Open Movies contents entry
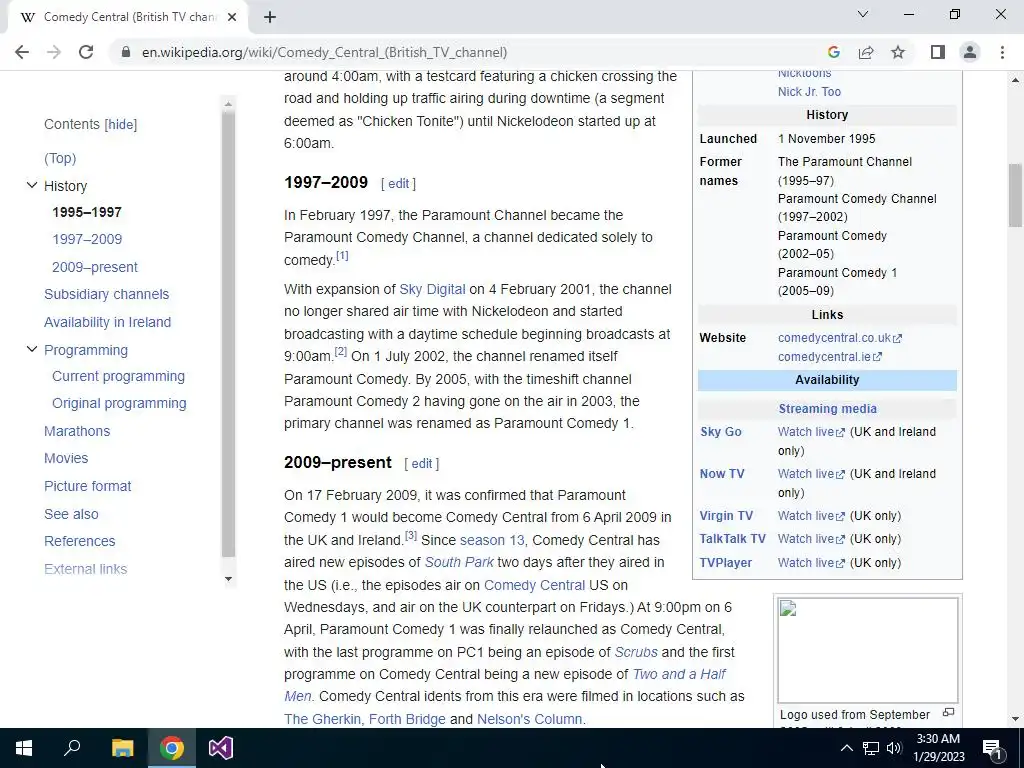 (x=66, y=458)
